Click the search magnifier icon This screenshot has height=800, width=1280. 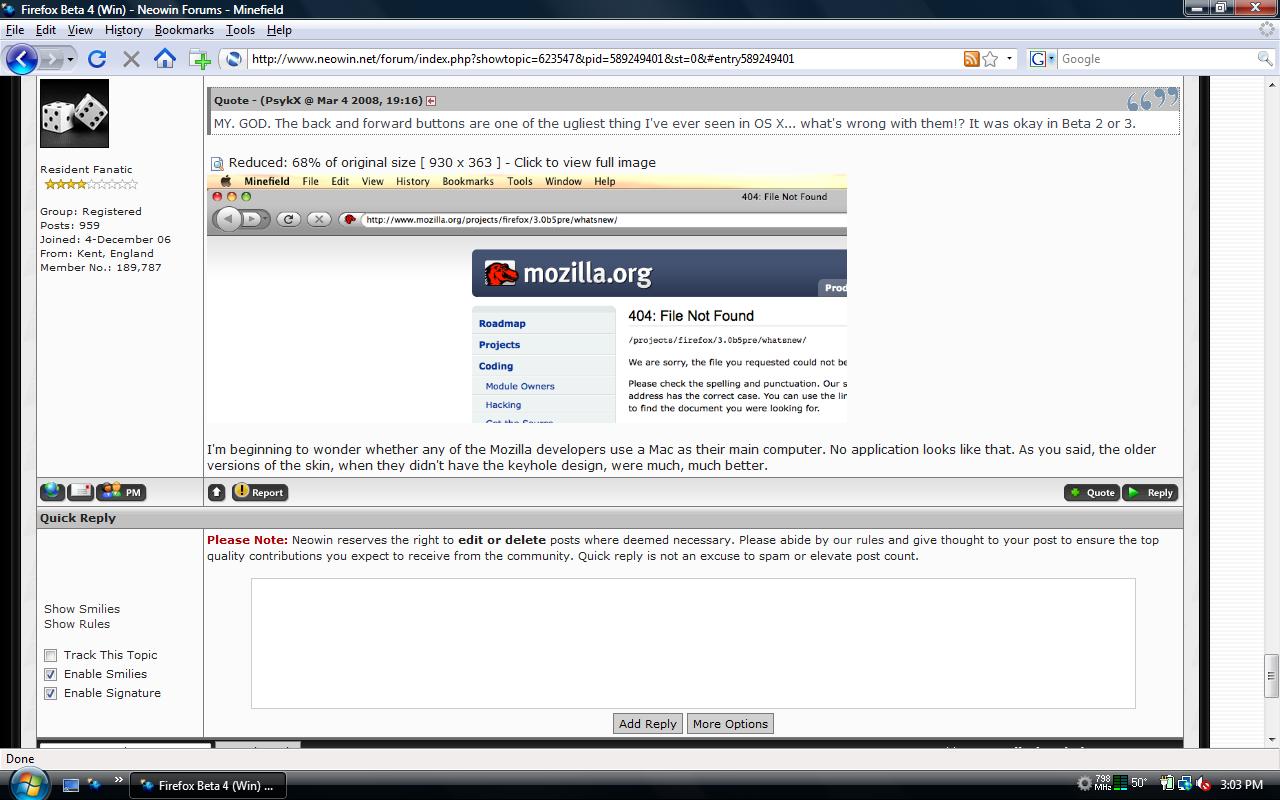click(1265, 59)
